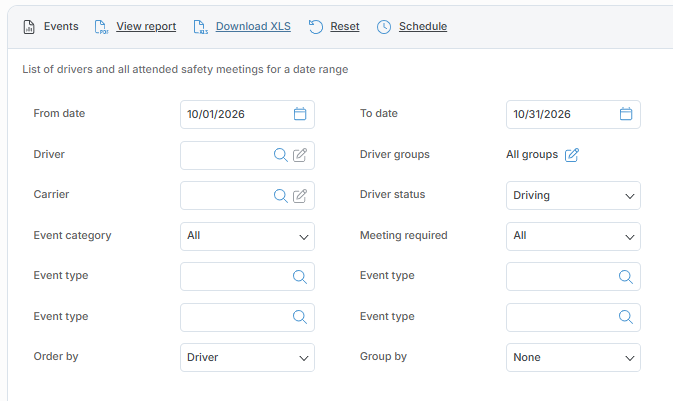Click the From date field showing 10/01/2026
The image size is (673, 401).
(x=247, y=114)
